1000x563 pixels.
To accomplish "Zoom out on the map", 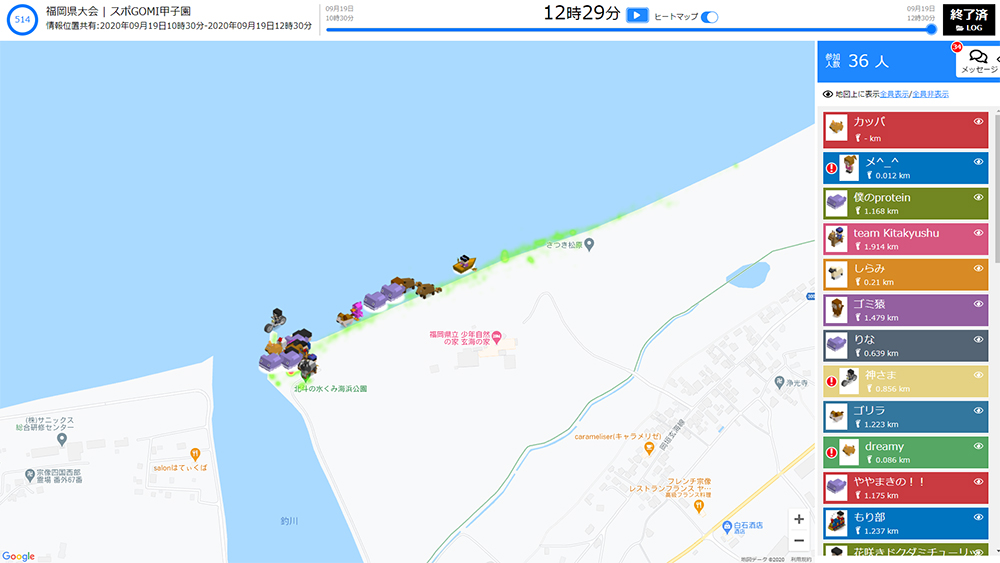I will [798, 541].
